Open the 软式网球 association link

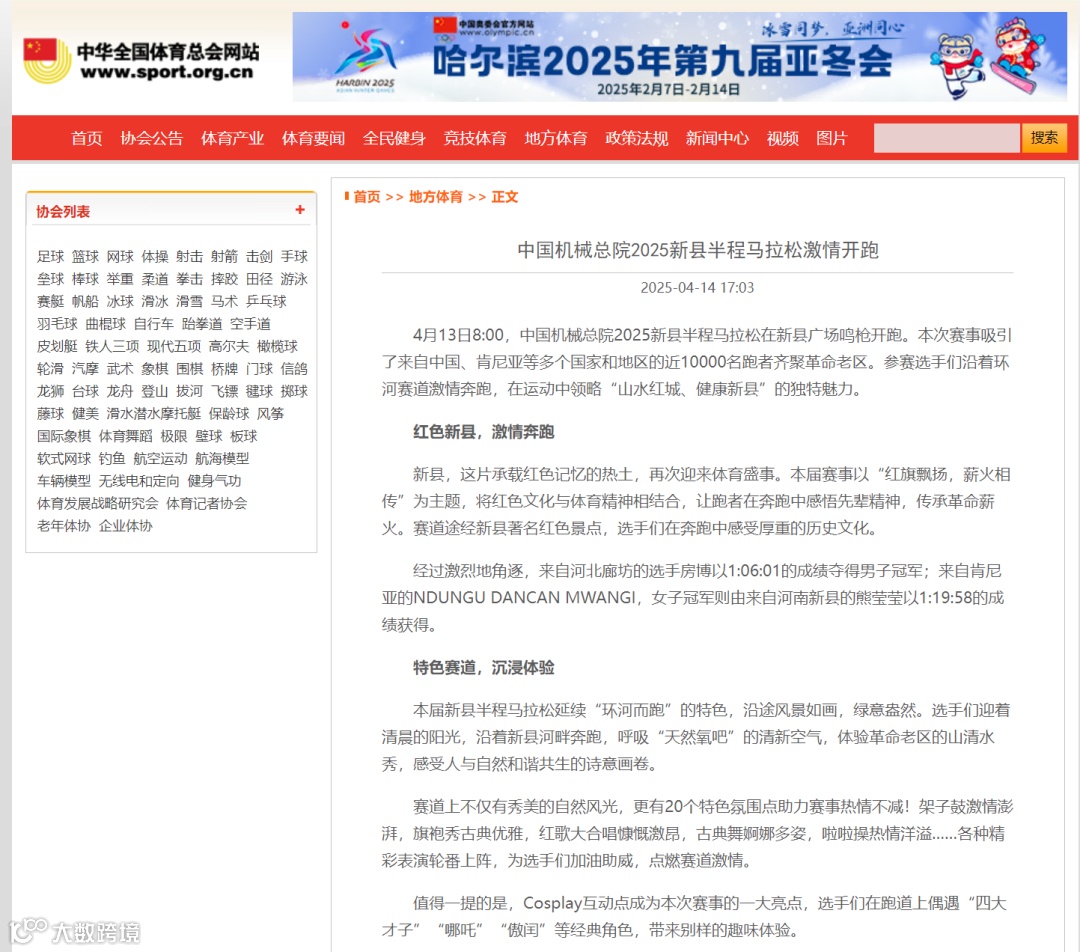click(x=64, y=459)
